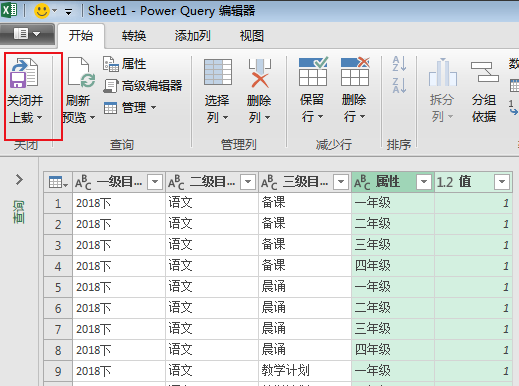
Task: Click the ABC data type icon of 三级目 column
Action: coord(269,183)
